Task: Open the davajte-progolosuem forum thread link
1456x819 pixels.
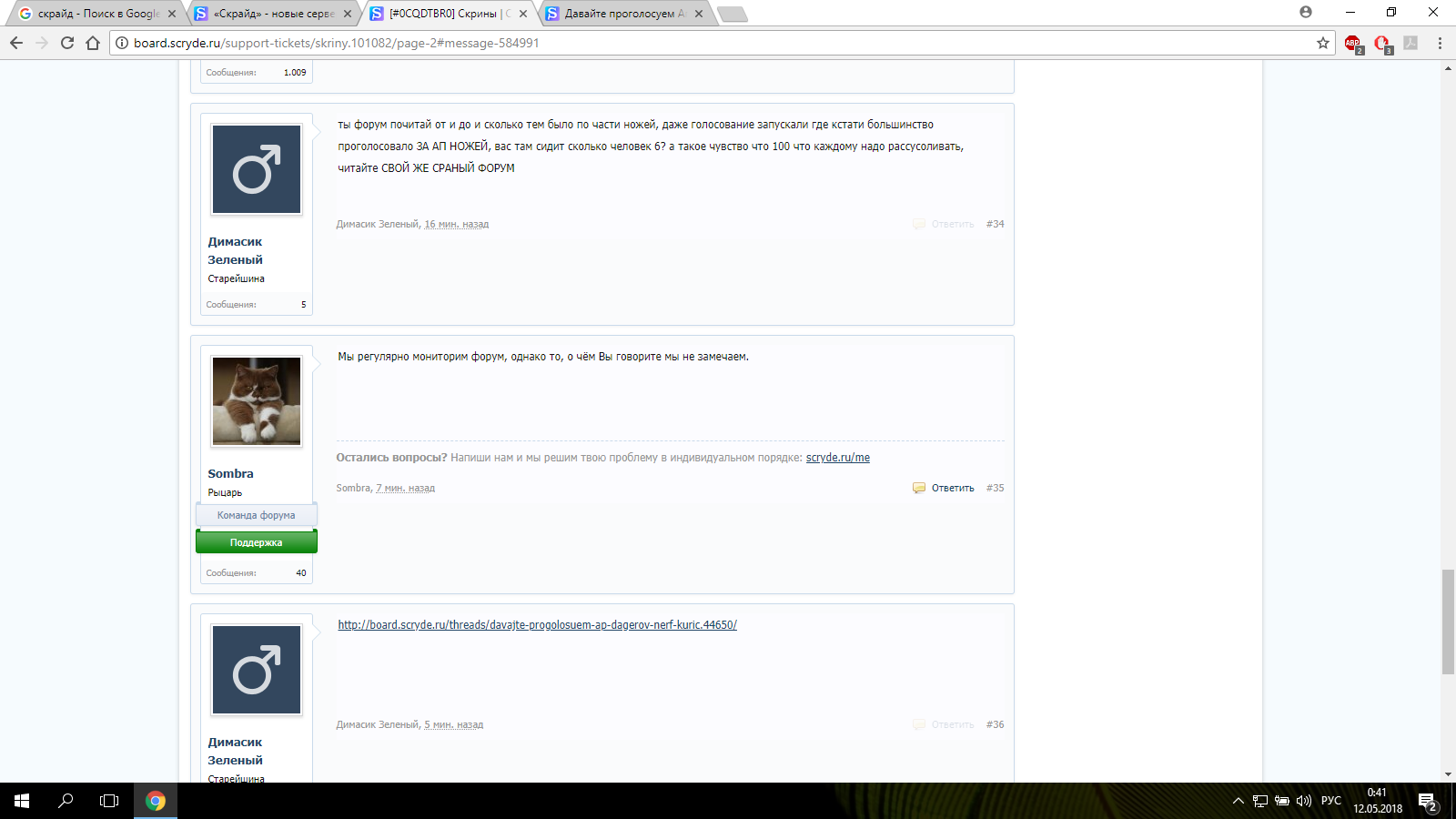Action: pos(537,625)
